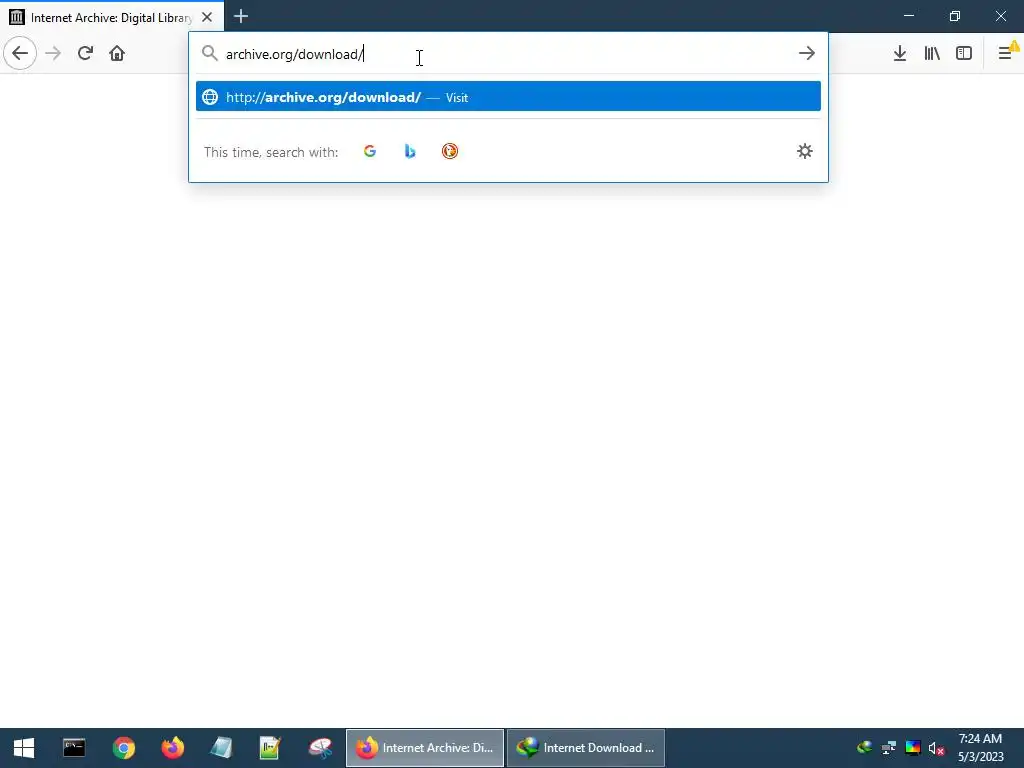This screenshot has width=1024, height=768.
Task: Minimize the Firefox window
Action: pos(909,16)
